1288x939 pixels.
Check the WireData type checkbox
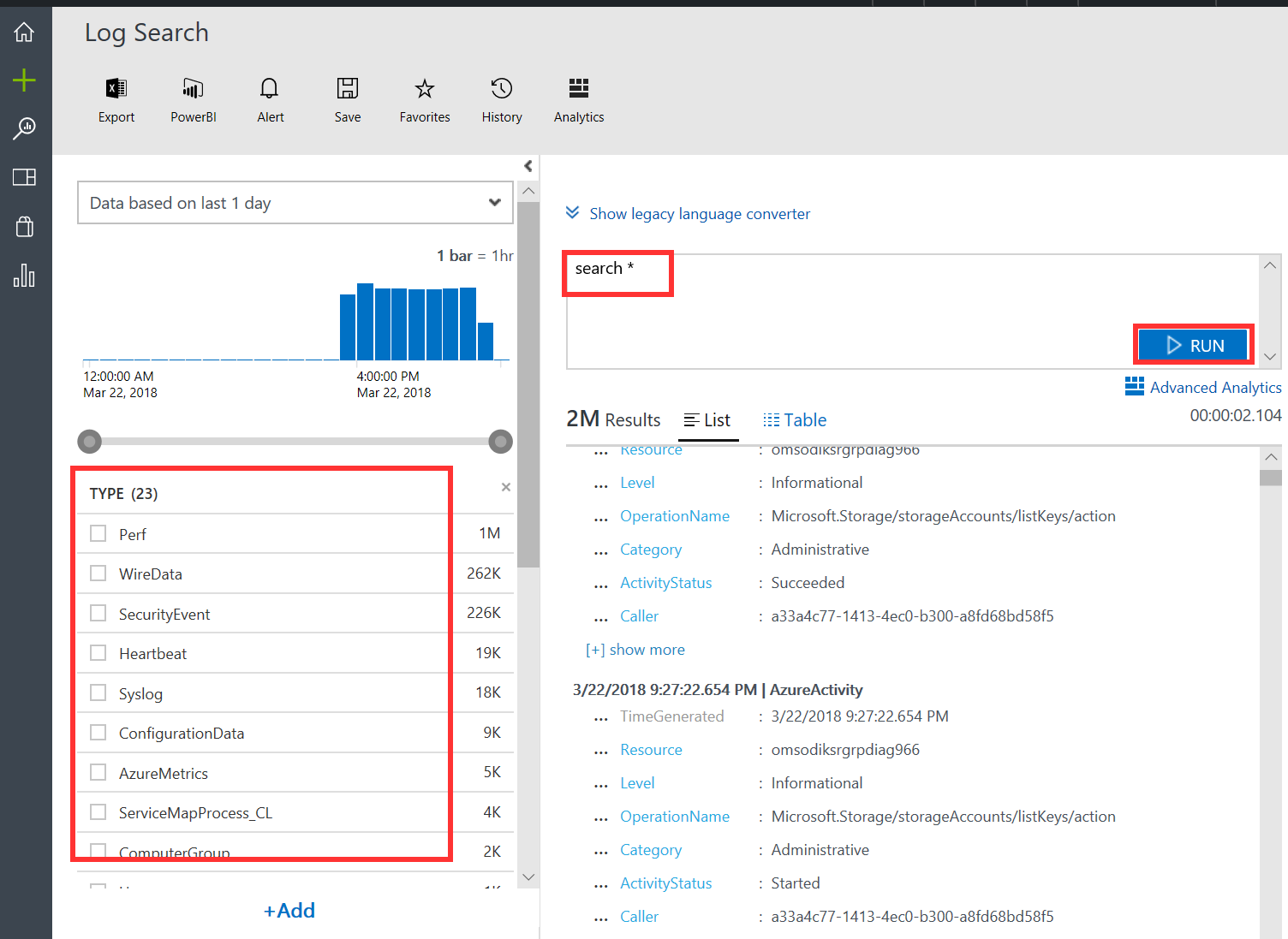(98, 574)
